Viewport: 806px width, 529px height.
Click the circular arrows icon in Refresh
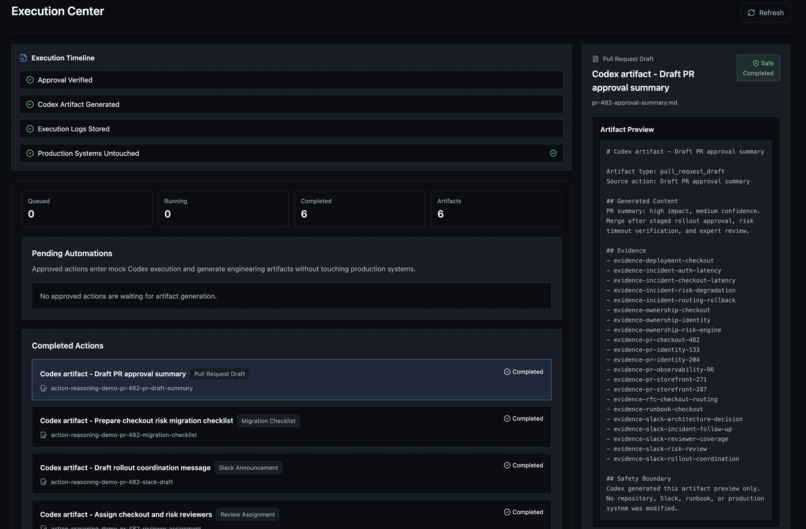(752, 12)
